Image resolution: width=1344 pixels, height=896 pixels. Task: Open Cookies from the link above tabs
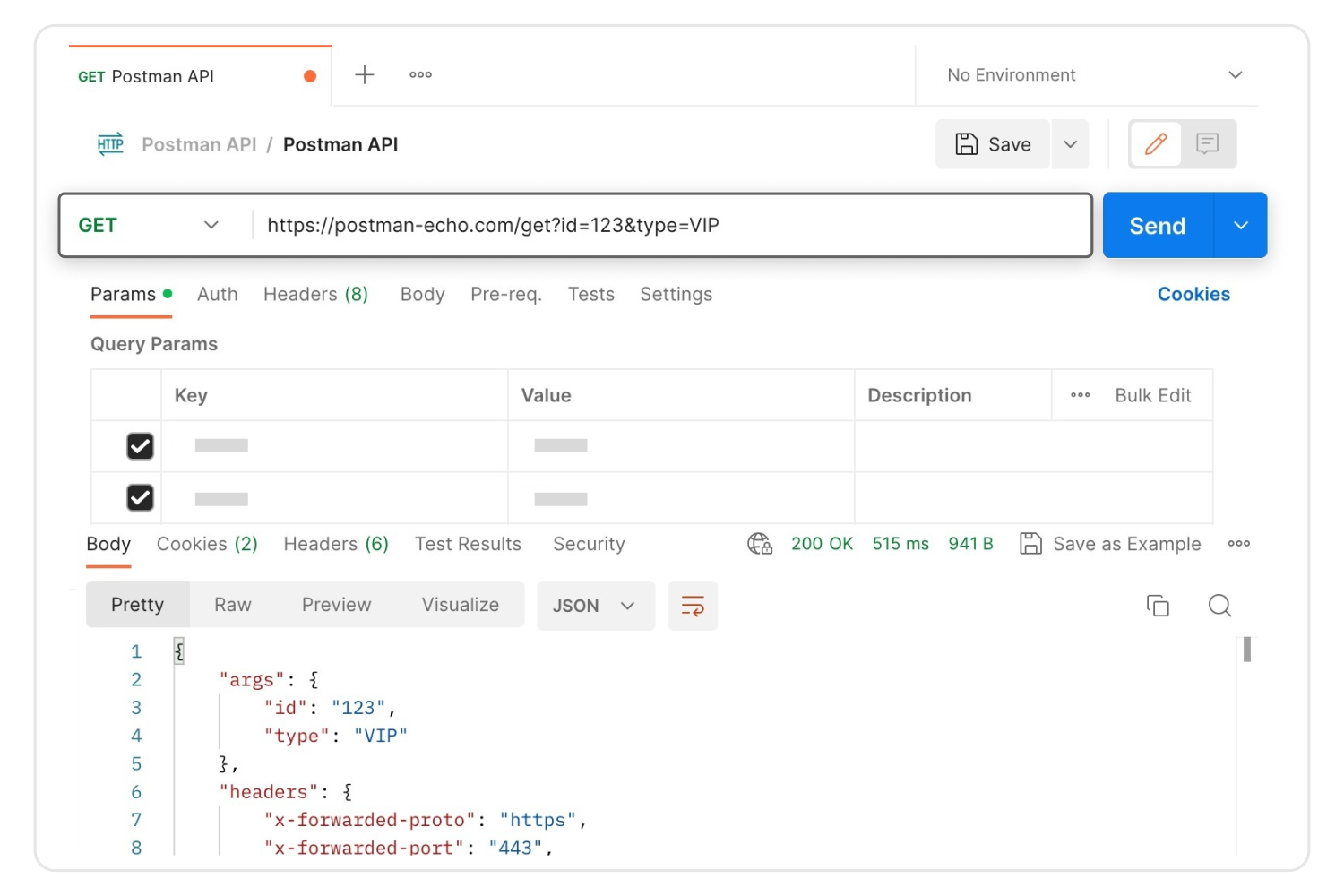(1193, 294)
